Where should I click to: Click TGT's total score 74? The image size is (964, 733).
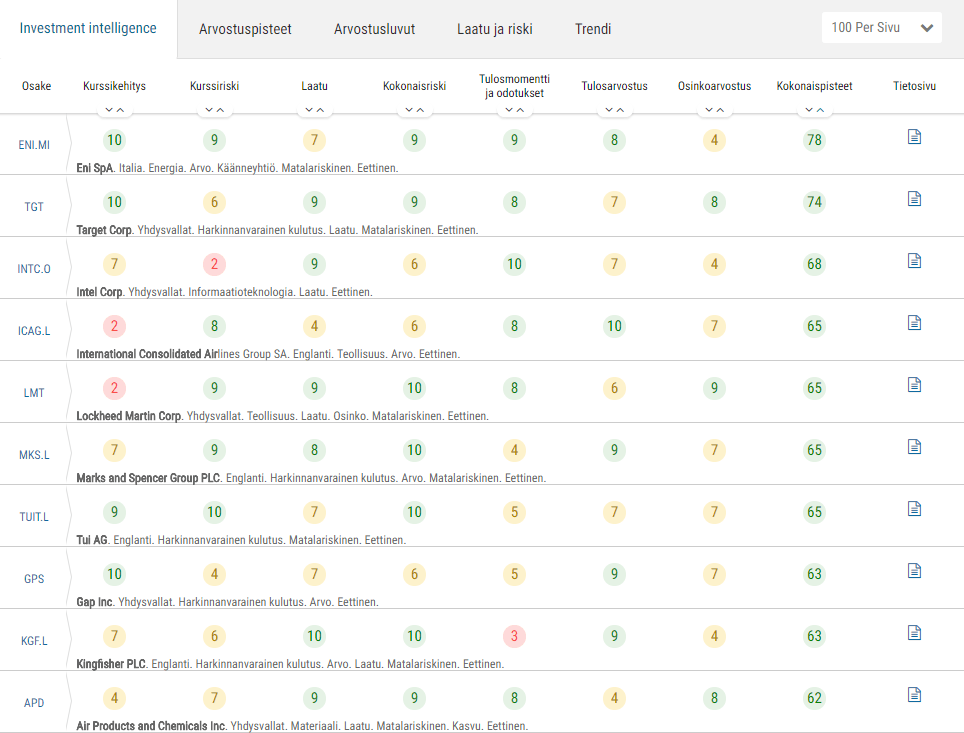(815, 202)
